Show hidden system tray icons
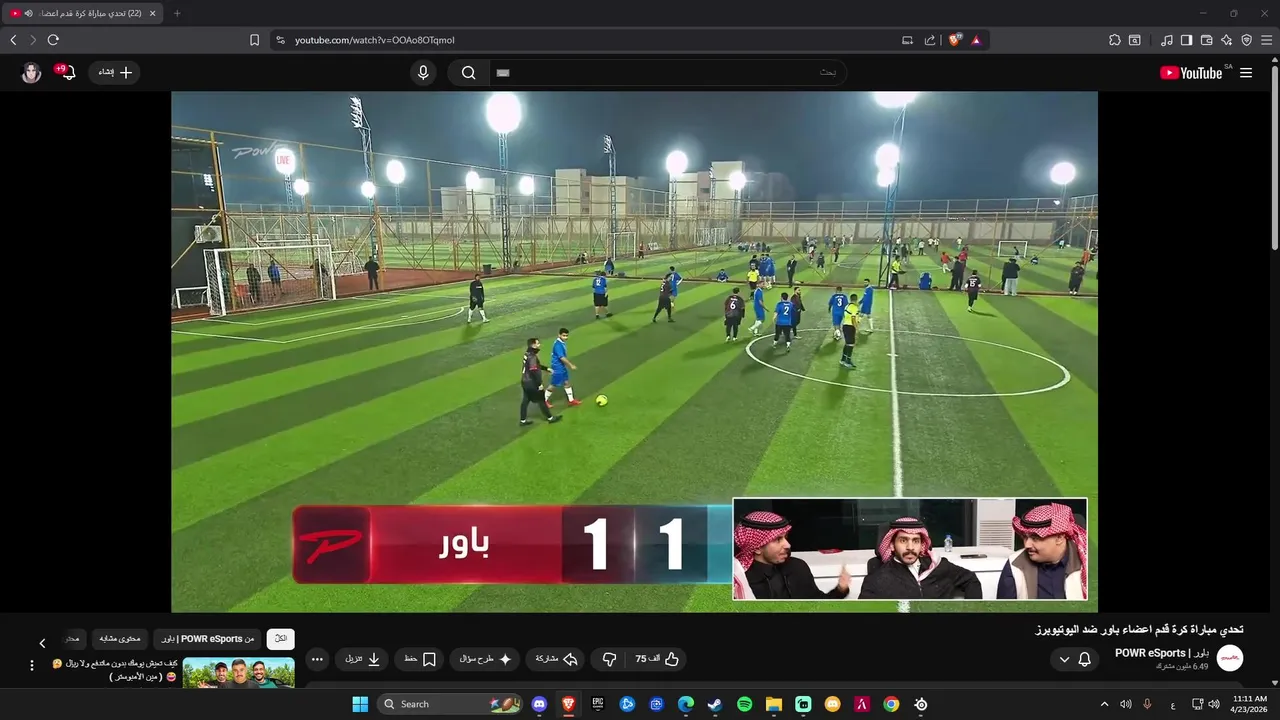 click(x=1104, y=704)
